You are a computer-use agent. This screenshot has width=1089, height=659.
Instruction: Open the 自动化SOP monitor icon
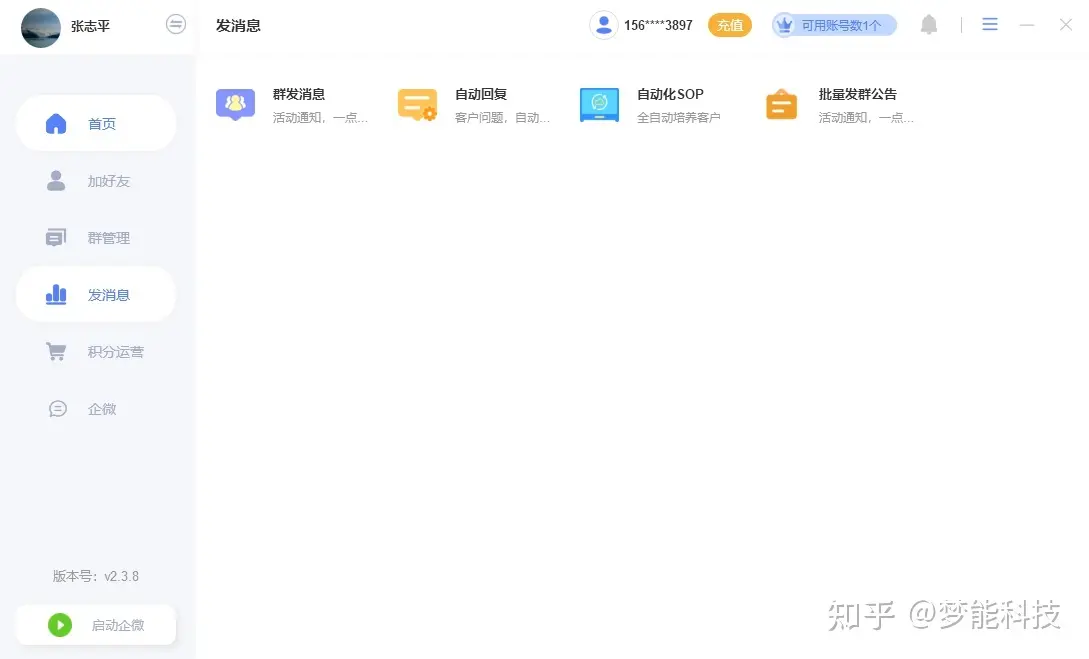(x=599, y=104)
